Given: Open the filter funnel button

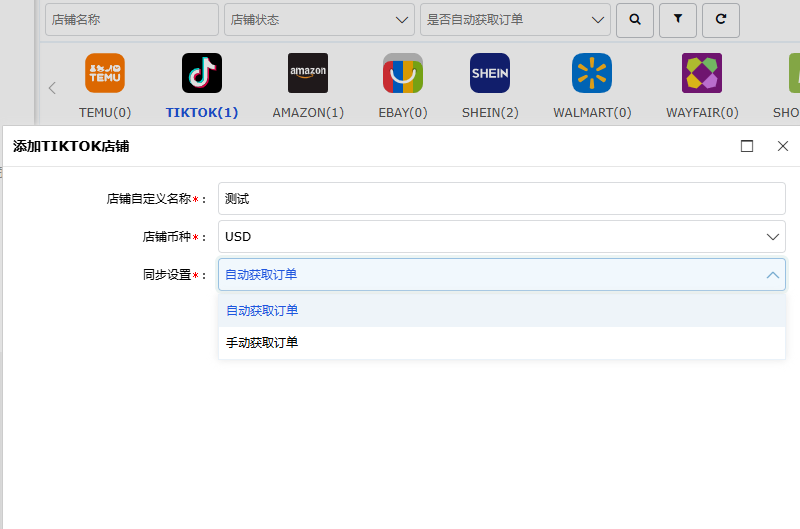Looking at the screenshot, I should (x=678, y=20).
